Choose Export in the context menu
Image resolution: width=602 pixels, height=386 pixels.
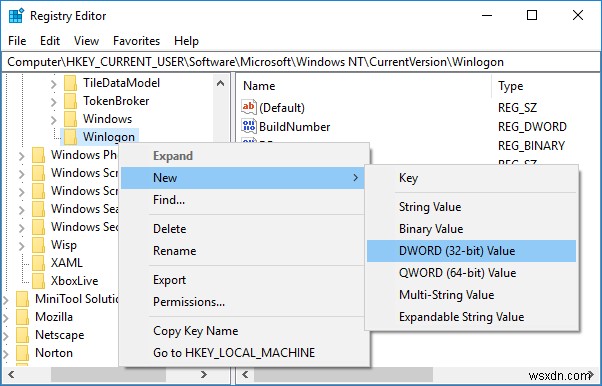pos(242,280)
